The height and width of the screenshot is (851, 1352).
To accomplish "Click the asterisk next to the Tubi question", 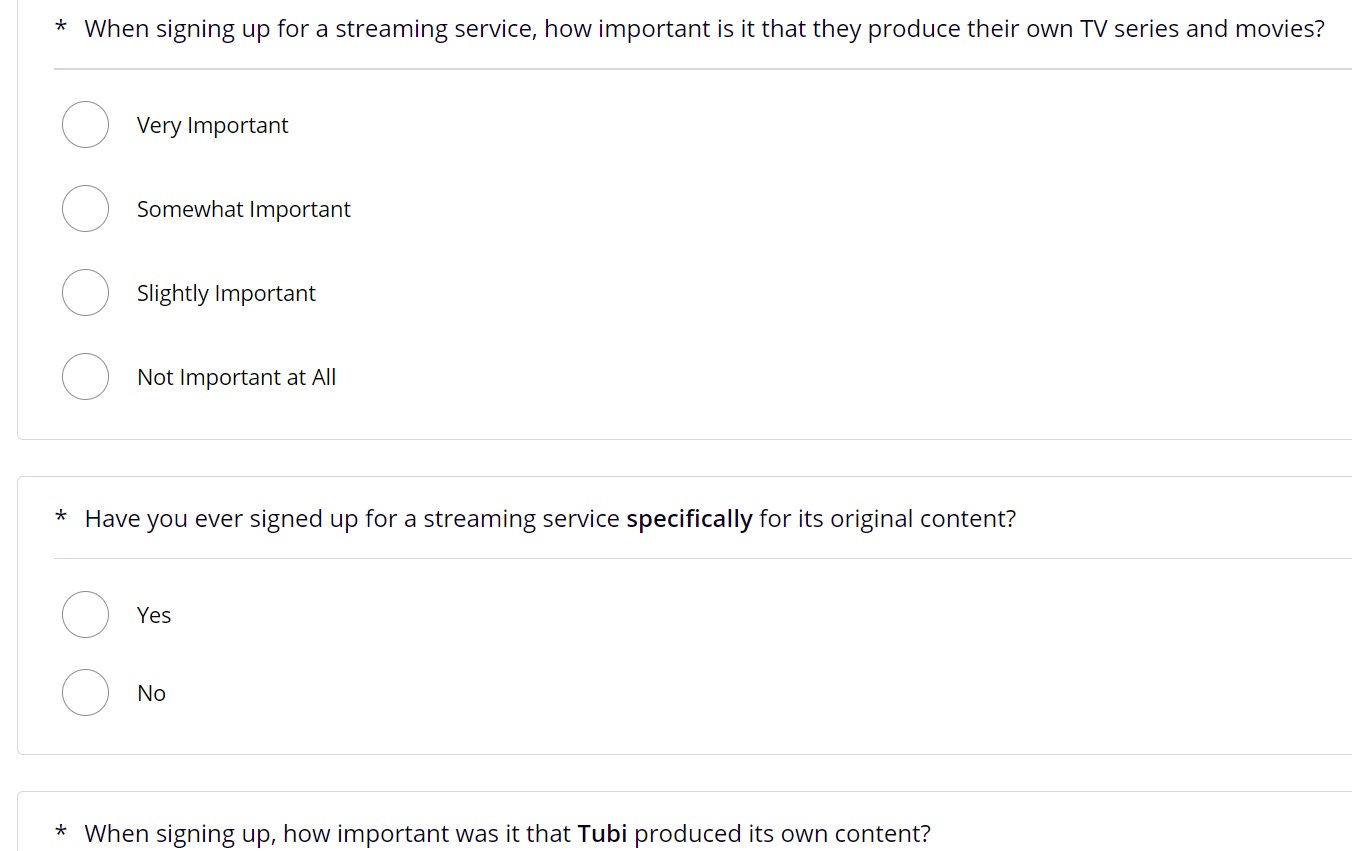I will click(61, 832).
